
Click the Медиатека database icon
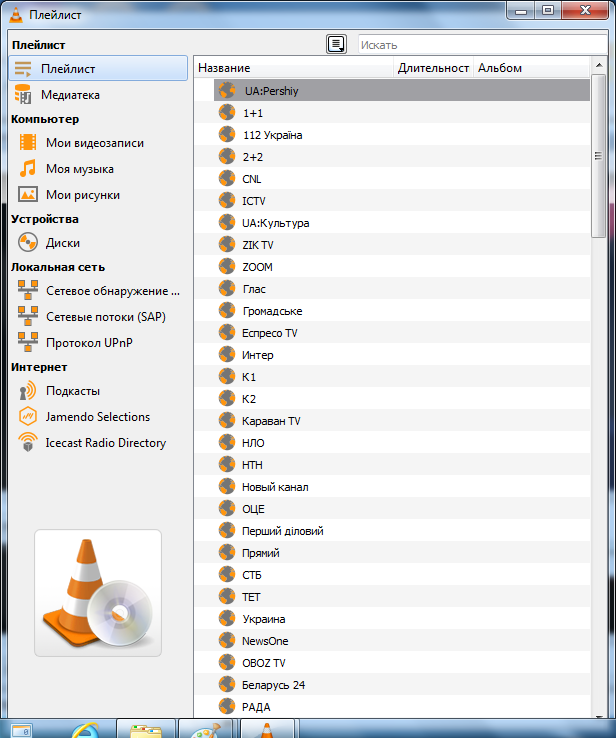23,95
